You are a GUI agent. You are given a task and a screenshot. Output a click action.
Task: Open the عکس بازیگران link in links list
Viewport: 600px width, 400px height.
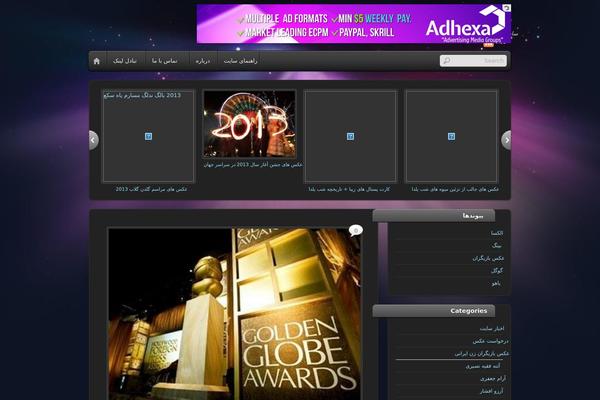tap(488, 258)
